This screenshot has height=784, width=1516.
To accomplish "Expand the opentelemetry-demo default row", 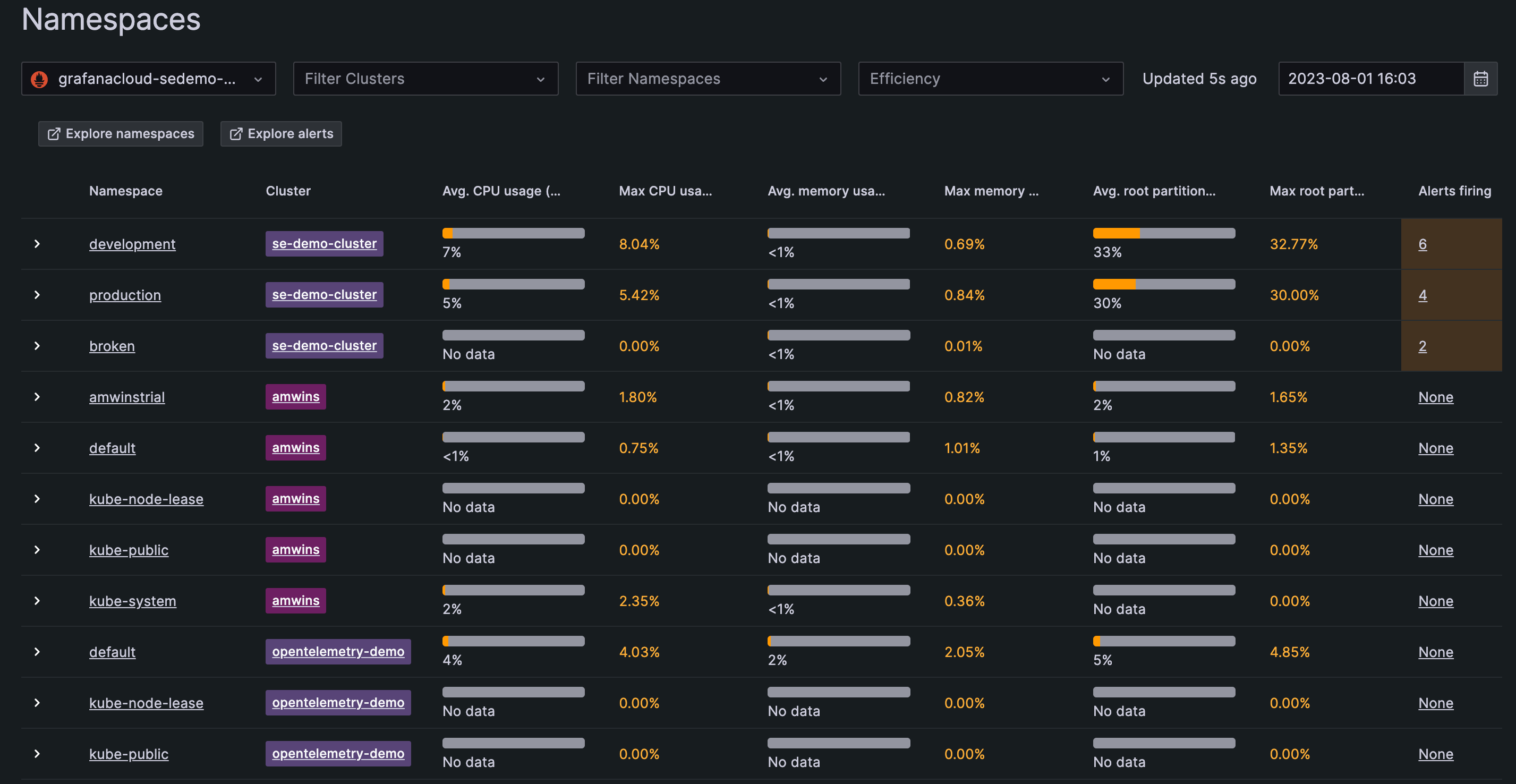I will [x=37, y=652].
